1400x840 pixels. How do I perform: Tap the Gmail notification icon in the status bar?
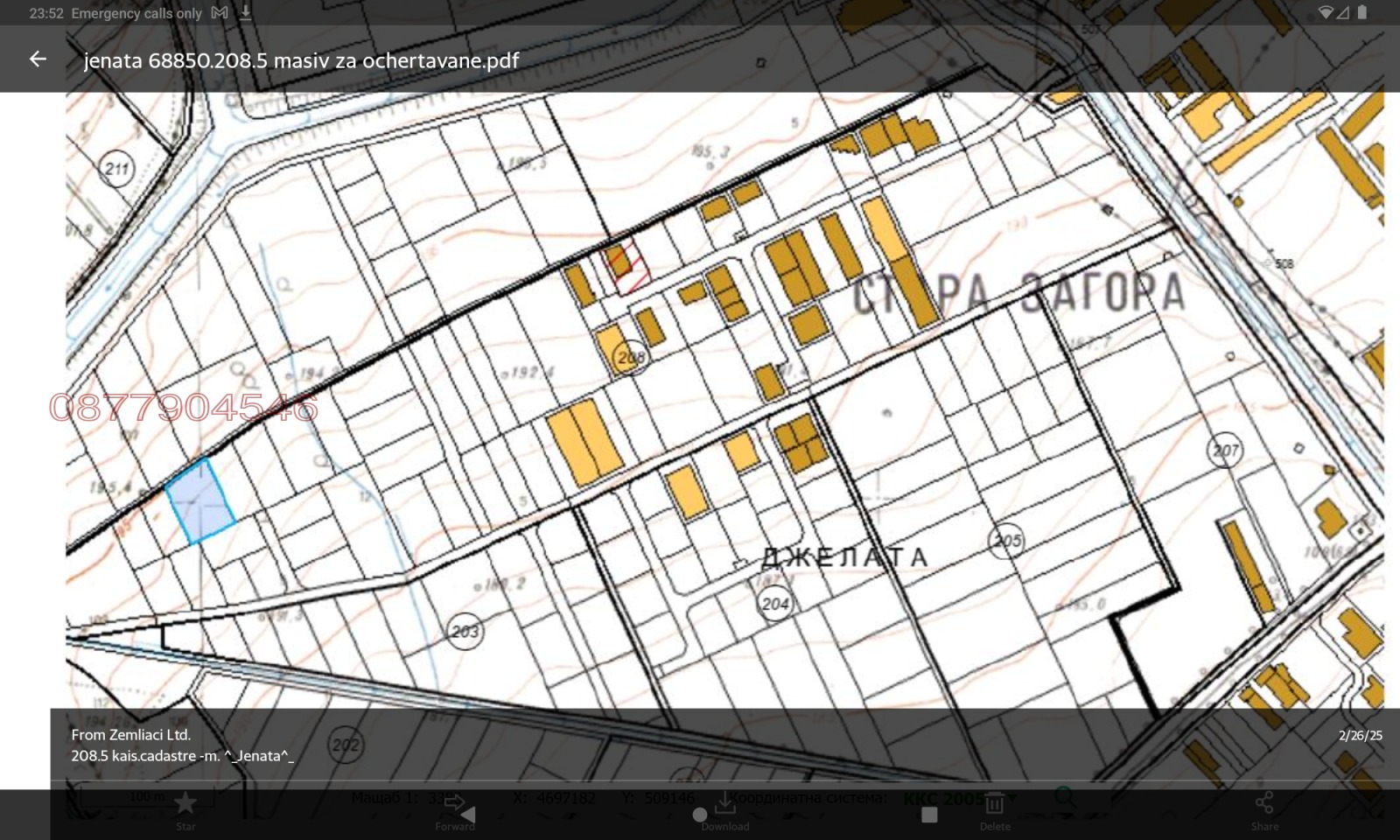pos(220,13)
